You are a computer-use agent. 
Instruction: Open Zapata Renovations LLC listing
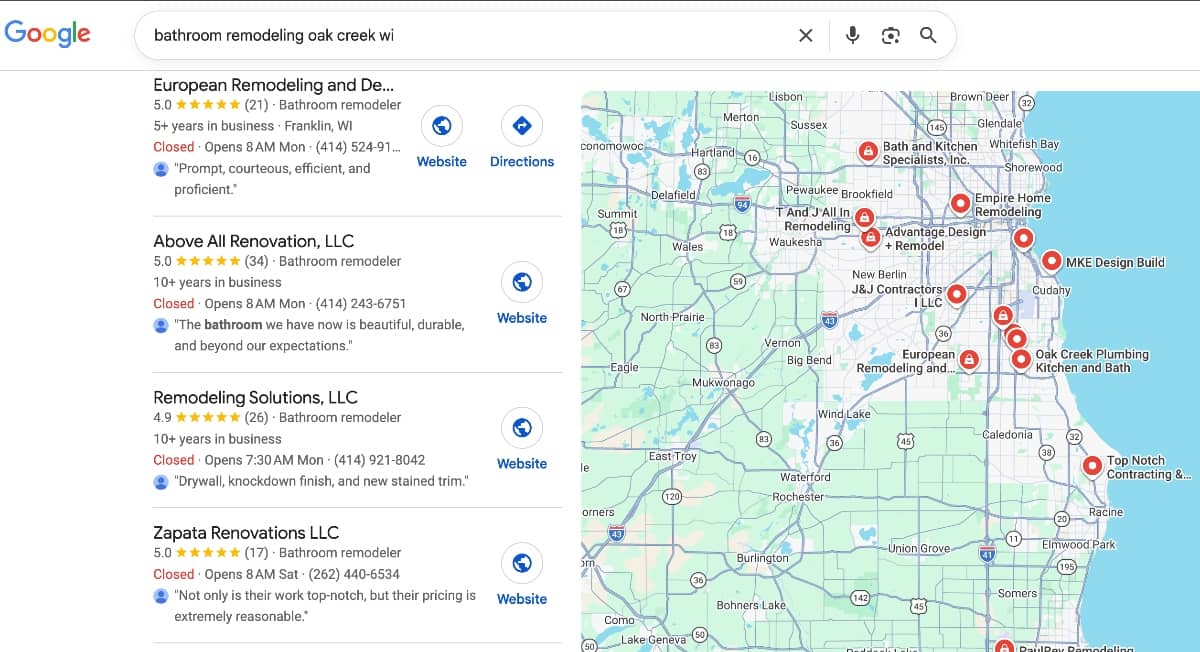point(246,533)
